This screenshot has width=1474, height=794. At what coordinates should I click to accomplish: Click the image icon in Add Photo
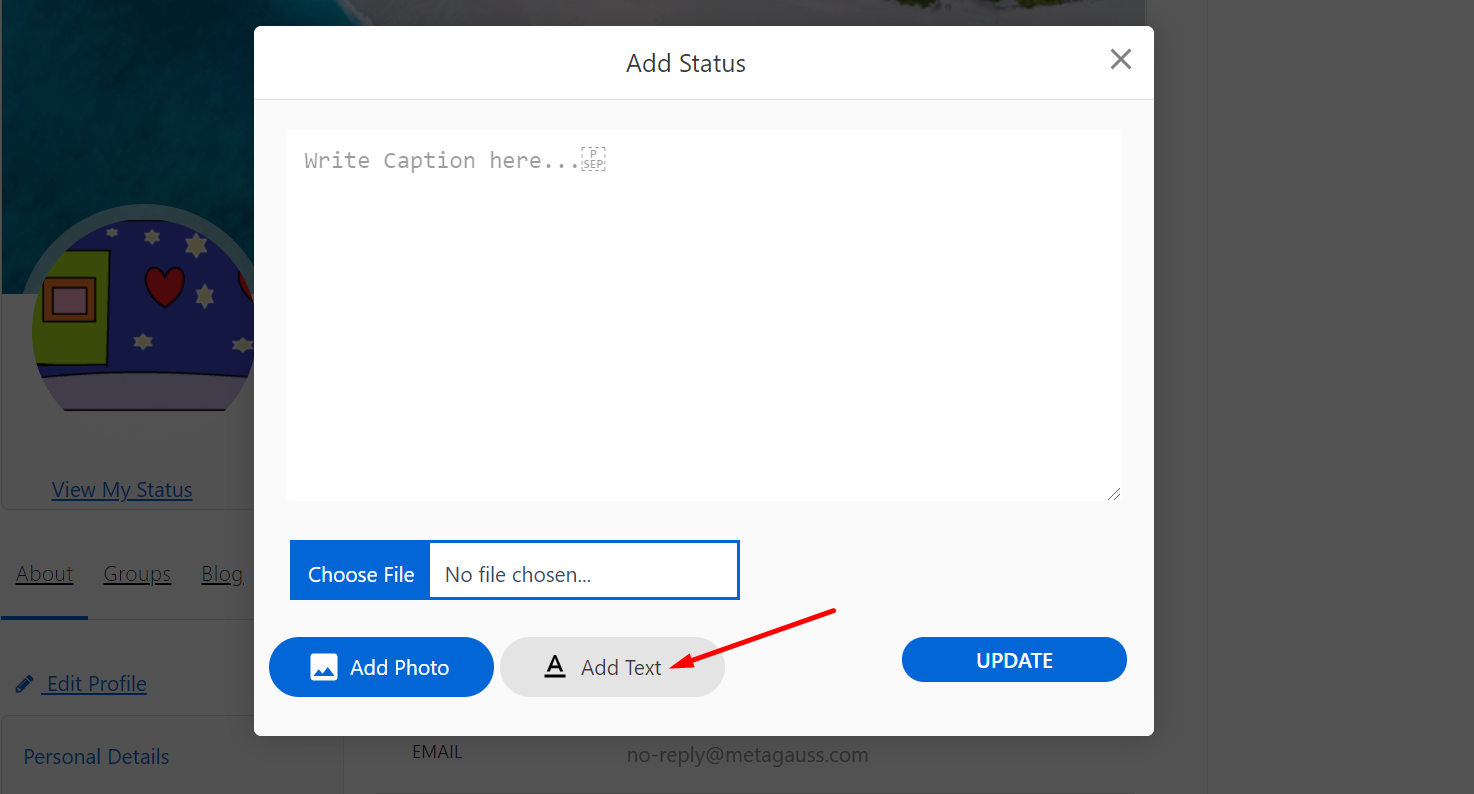(x=324, y=667)
